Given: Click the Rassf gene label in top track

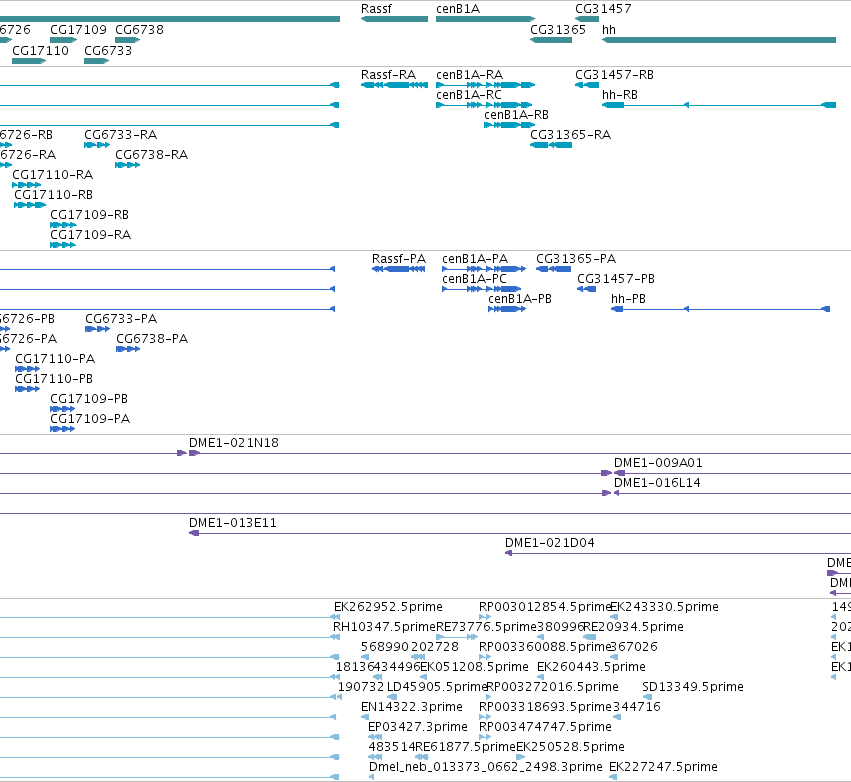Looking at the screenshot, I should [x=376, y=9].
